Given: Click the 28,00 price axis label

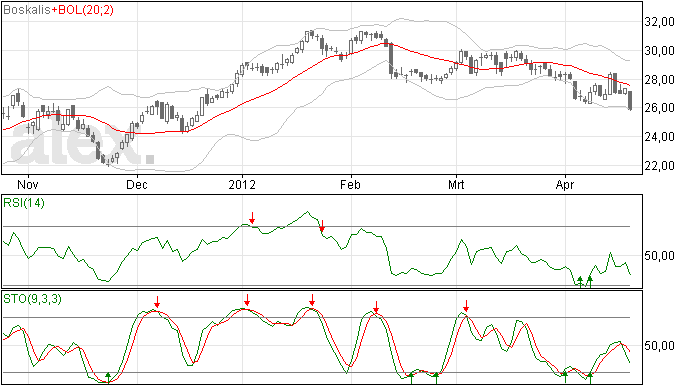Looking at the screenshot, I should 660,80.
